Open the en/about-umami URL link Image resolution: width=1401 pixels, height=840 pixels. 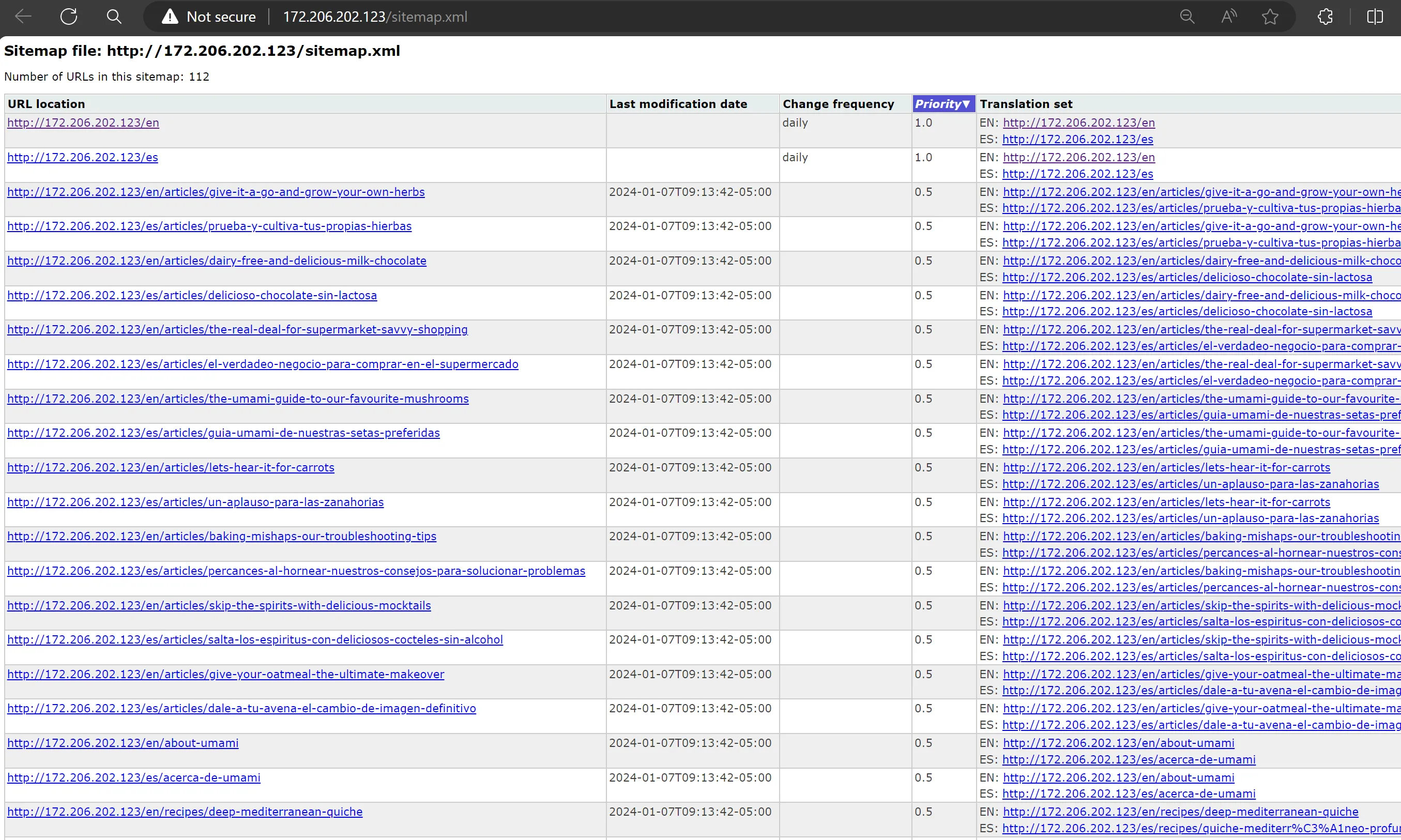[123, 743]
